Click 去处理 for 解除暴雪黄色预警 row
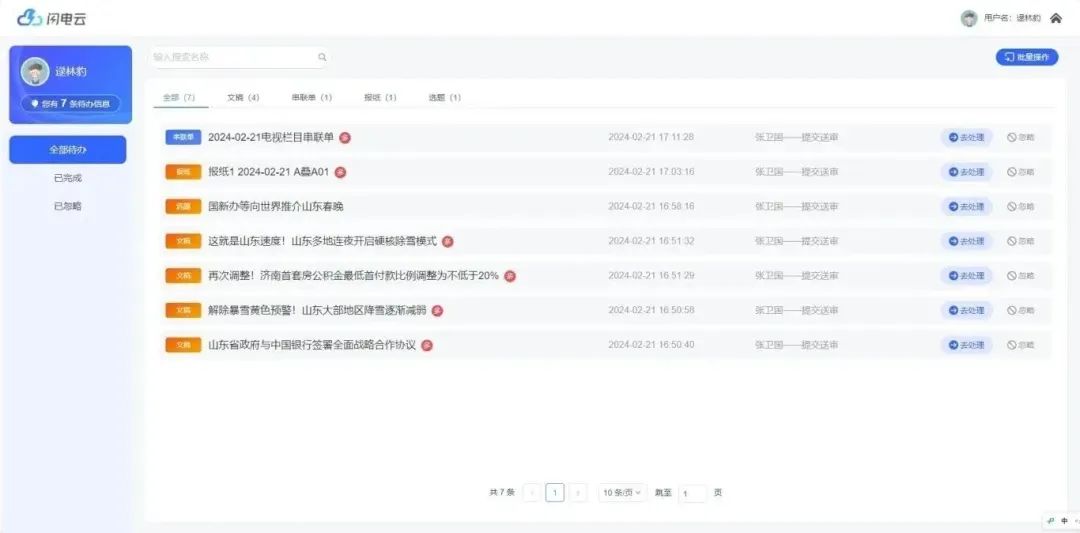 pos(967,311)
